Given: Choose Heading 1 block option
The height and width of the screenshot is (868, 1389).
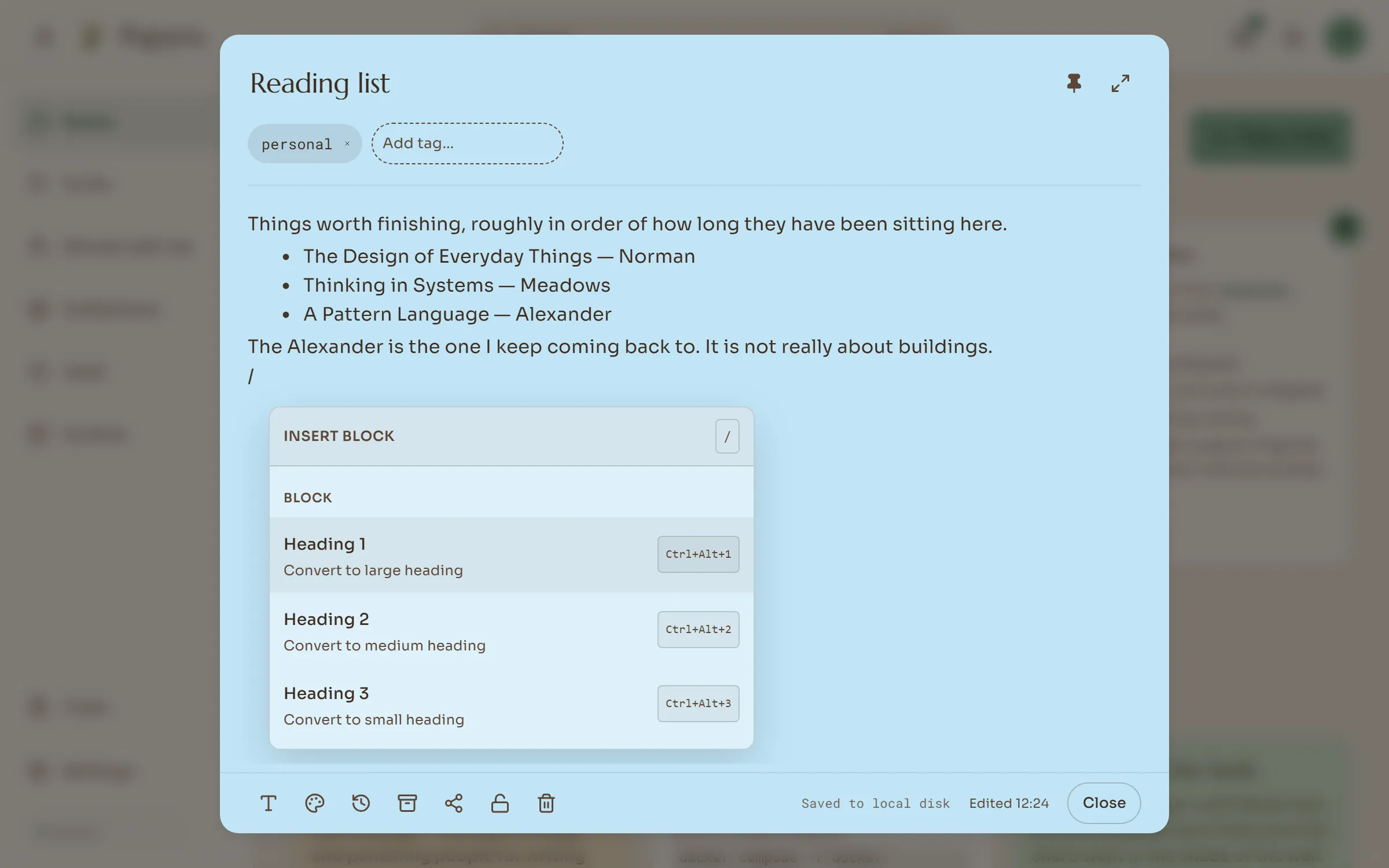Looking at the screenshot, I should [512, 555].
